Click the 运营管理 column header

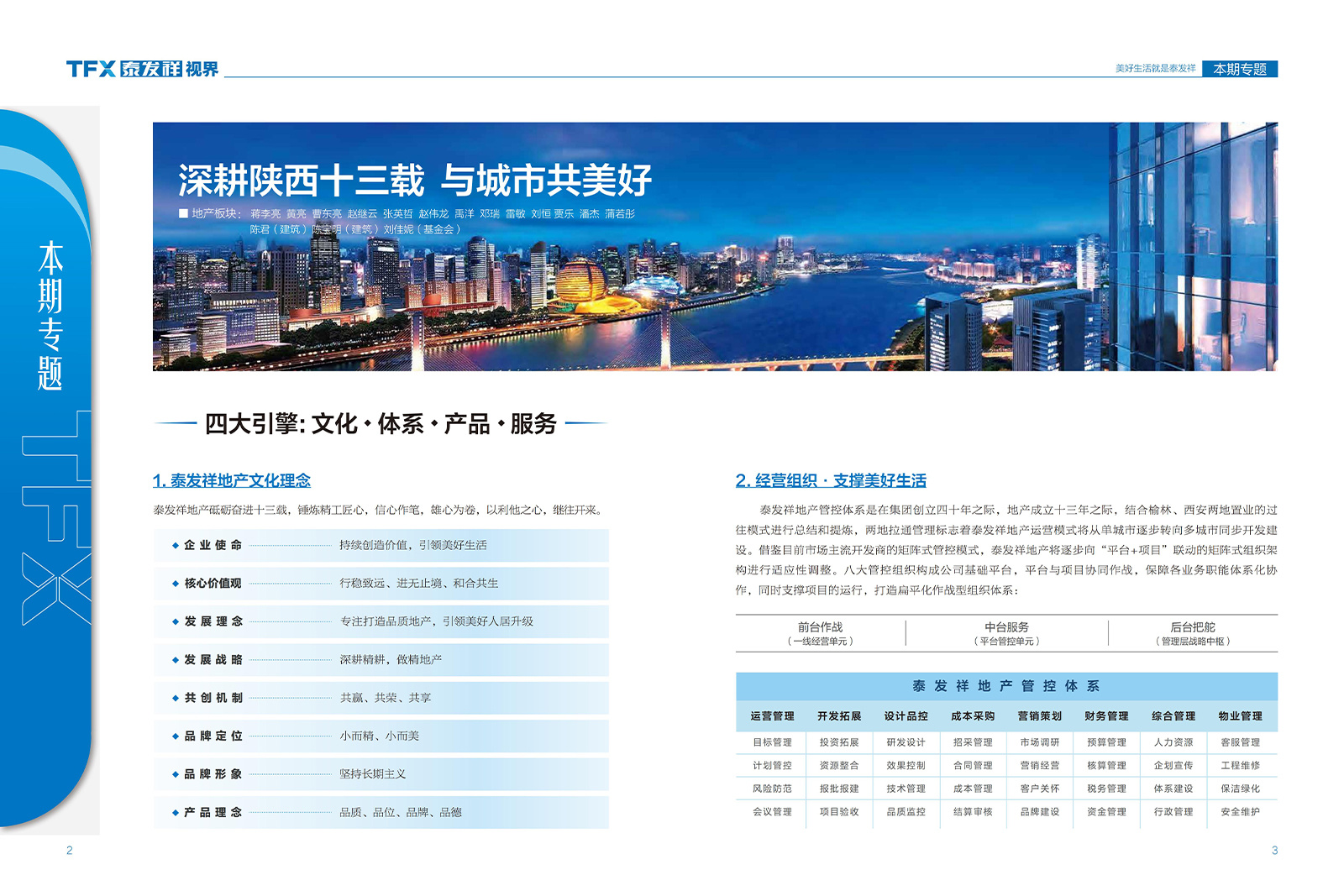click(772, 716)
